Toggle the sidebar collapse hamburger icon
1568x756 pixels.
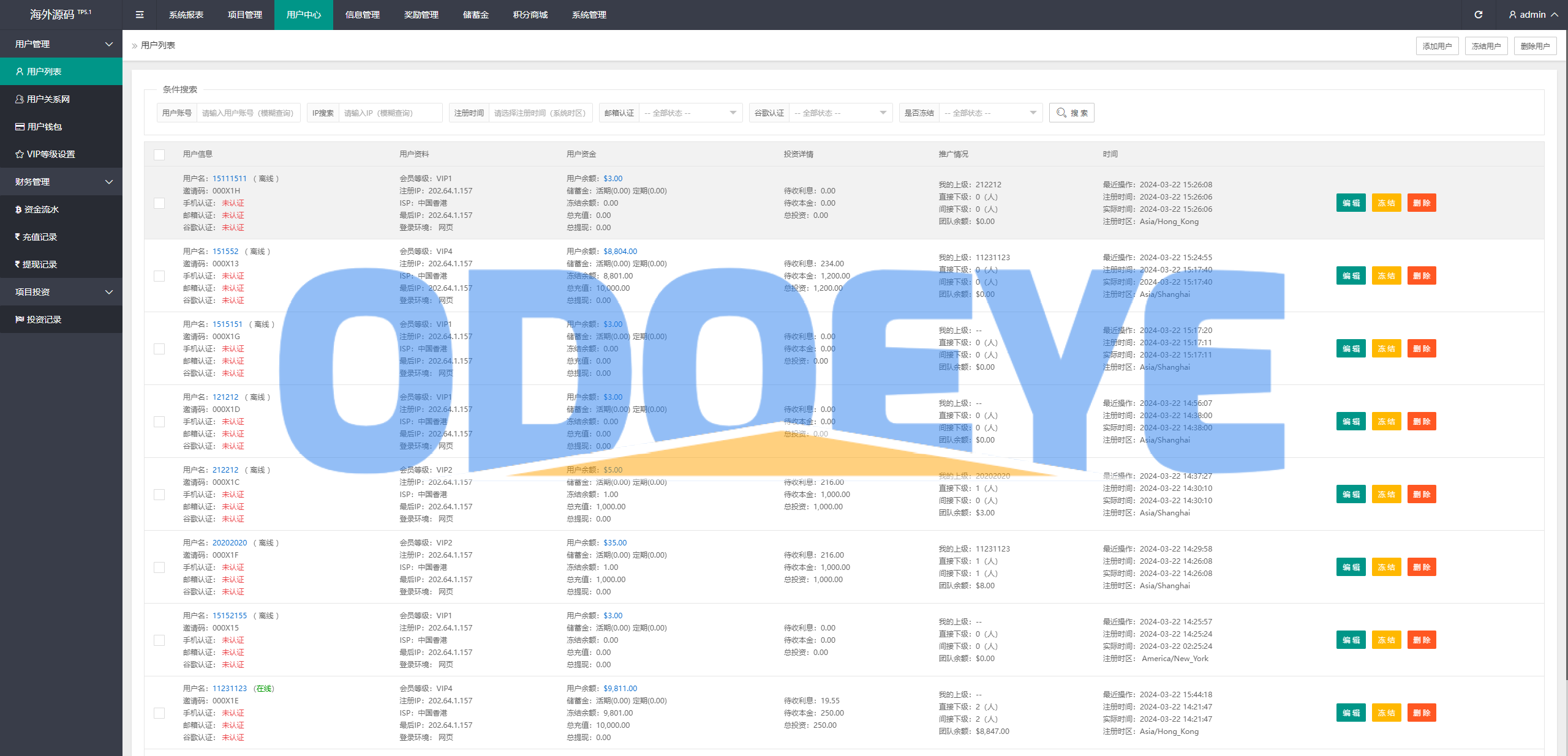[140, 15]
